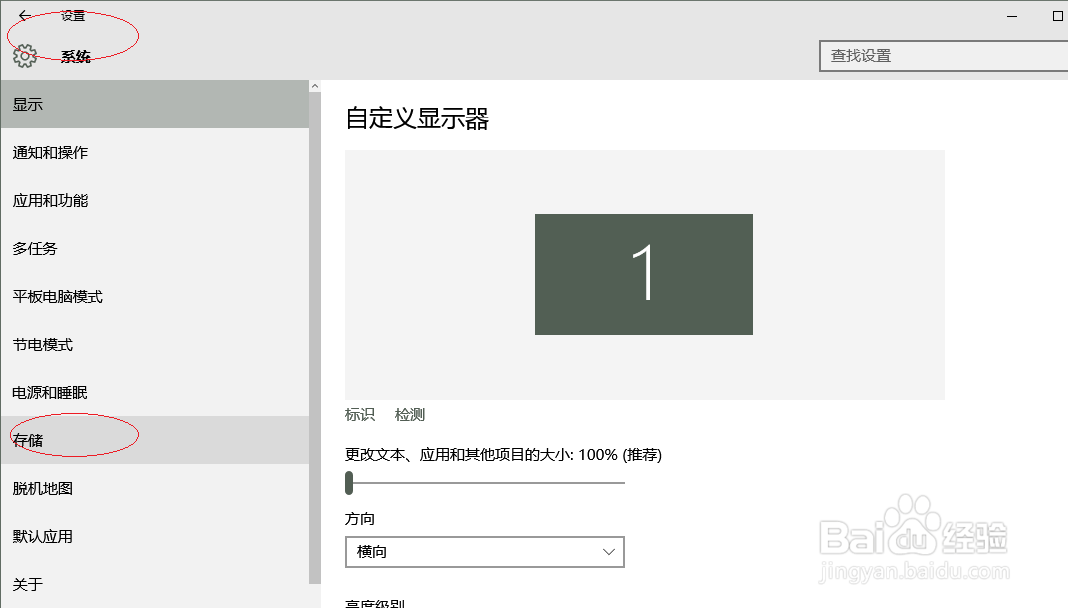Image resolution: width=1068 pixels, height=608 pixels.
Task: Click the 方向 label
Action: pyautogui.click(x=360, y=519)
